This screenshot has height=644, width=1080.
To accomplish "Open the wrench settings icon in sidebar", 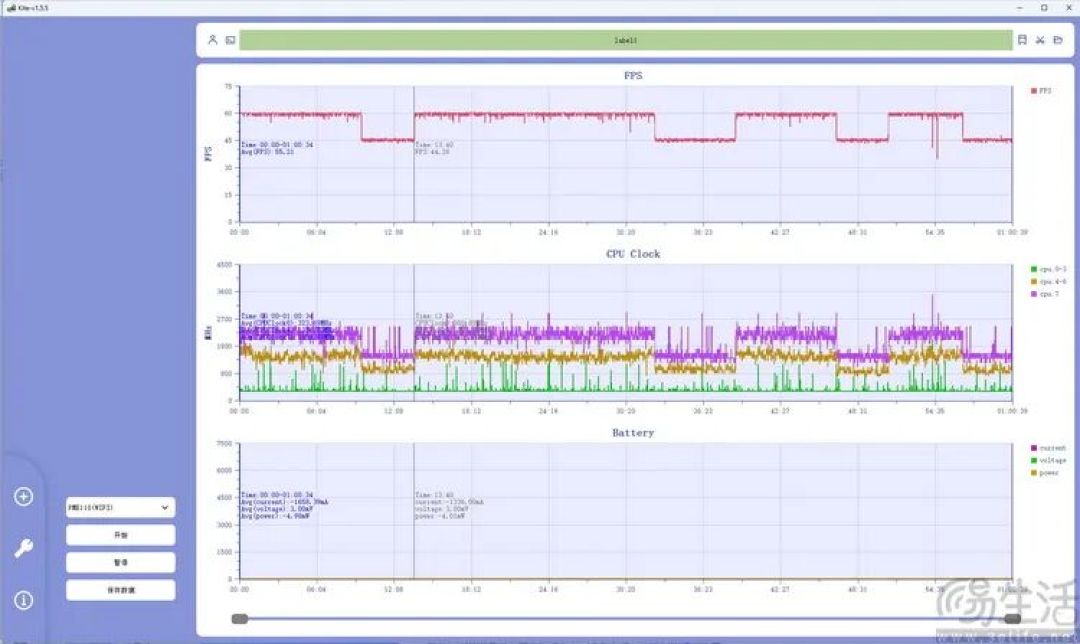I will coord(23,548).
